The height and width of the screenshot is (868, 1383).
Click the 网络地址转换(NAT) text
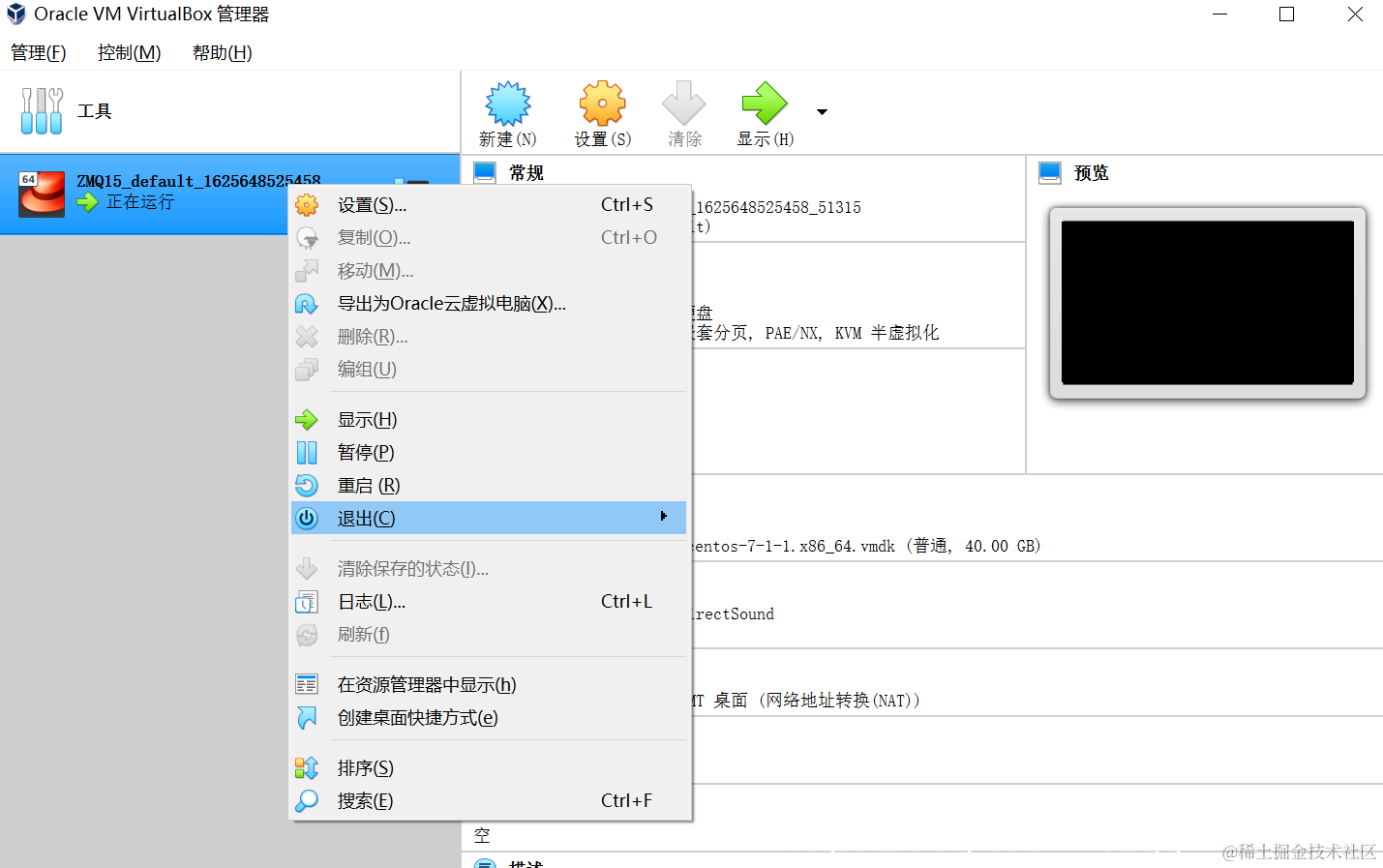[839, 701]
